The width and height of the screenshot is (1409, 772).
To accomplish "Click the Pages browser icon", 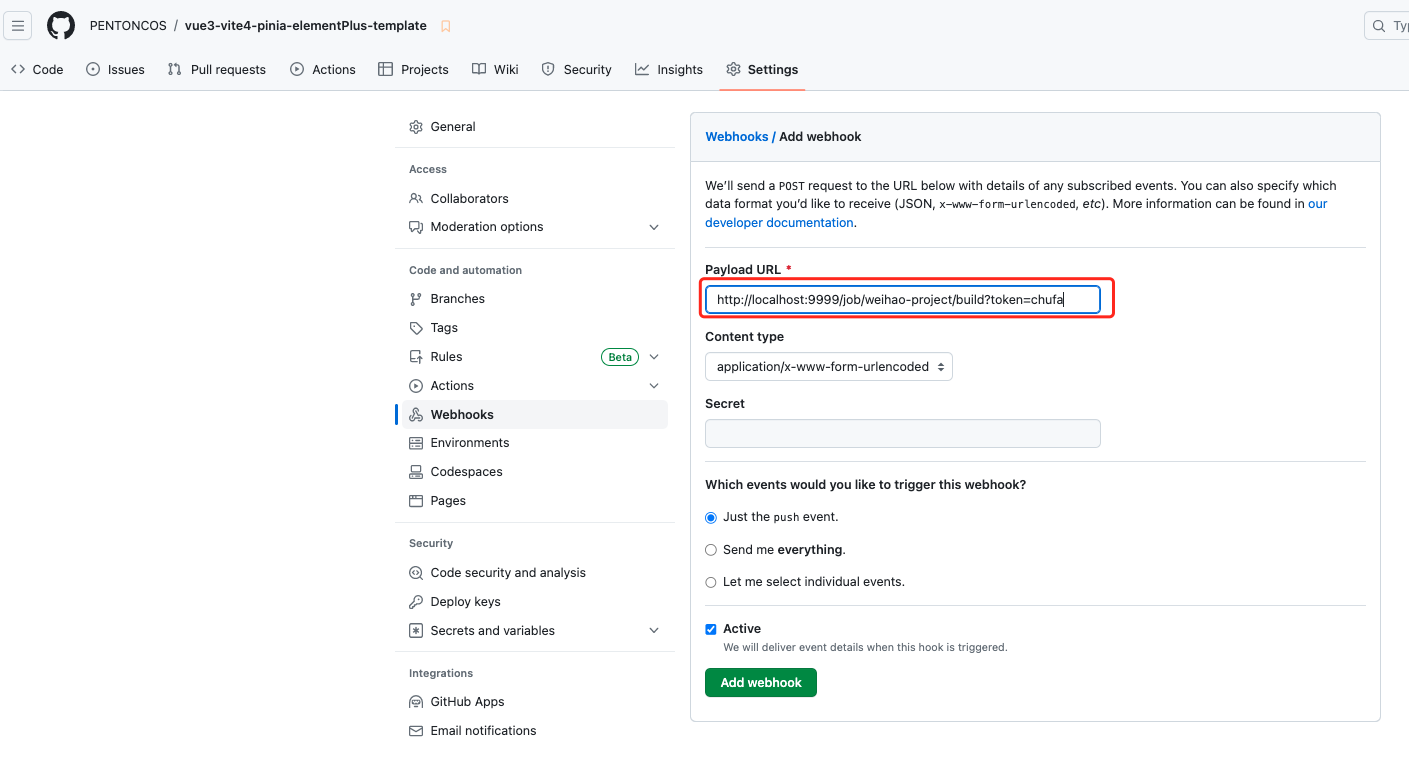I will 416,501.
